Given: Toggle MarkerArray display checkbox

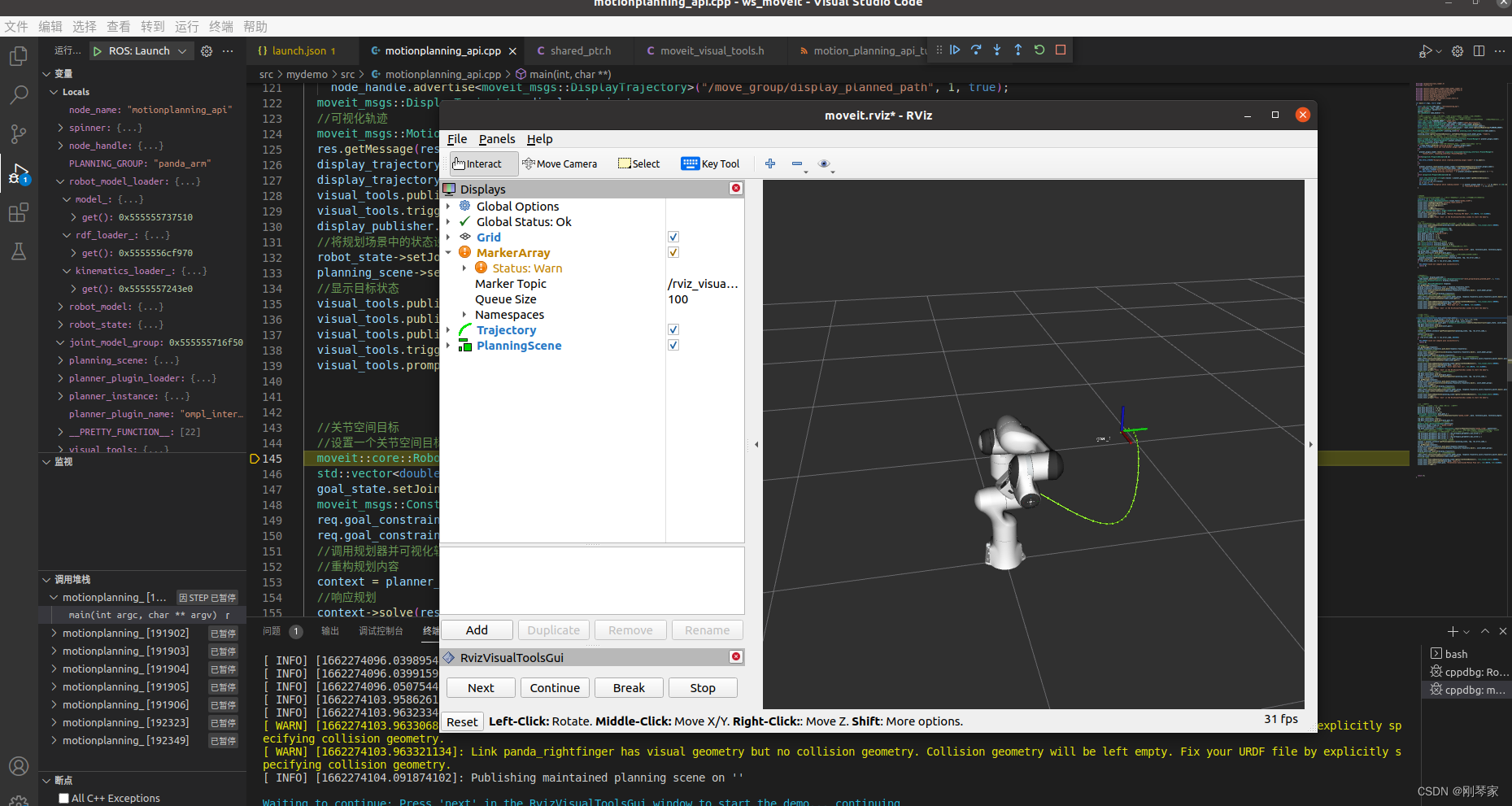Looking at the screenshot, I should click(673, 253).
